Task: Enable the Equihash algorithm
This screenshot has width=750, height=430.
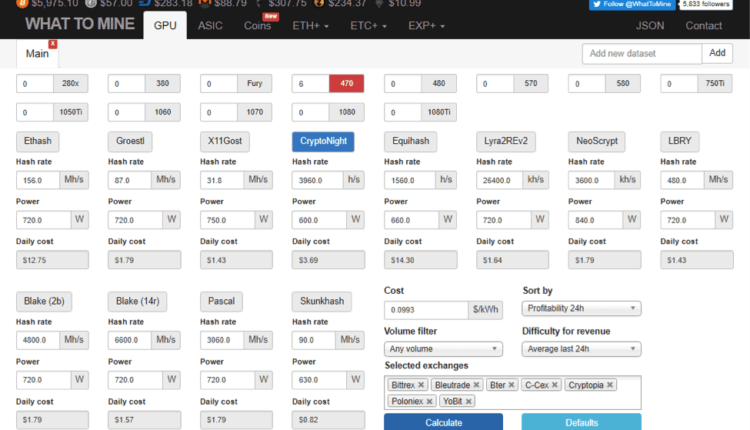Action: point(410,142)
